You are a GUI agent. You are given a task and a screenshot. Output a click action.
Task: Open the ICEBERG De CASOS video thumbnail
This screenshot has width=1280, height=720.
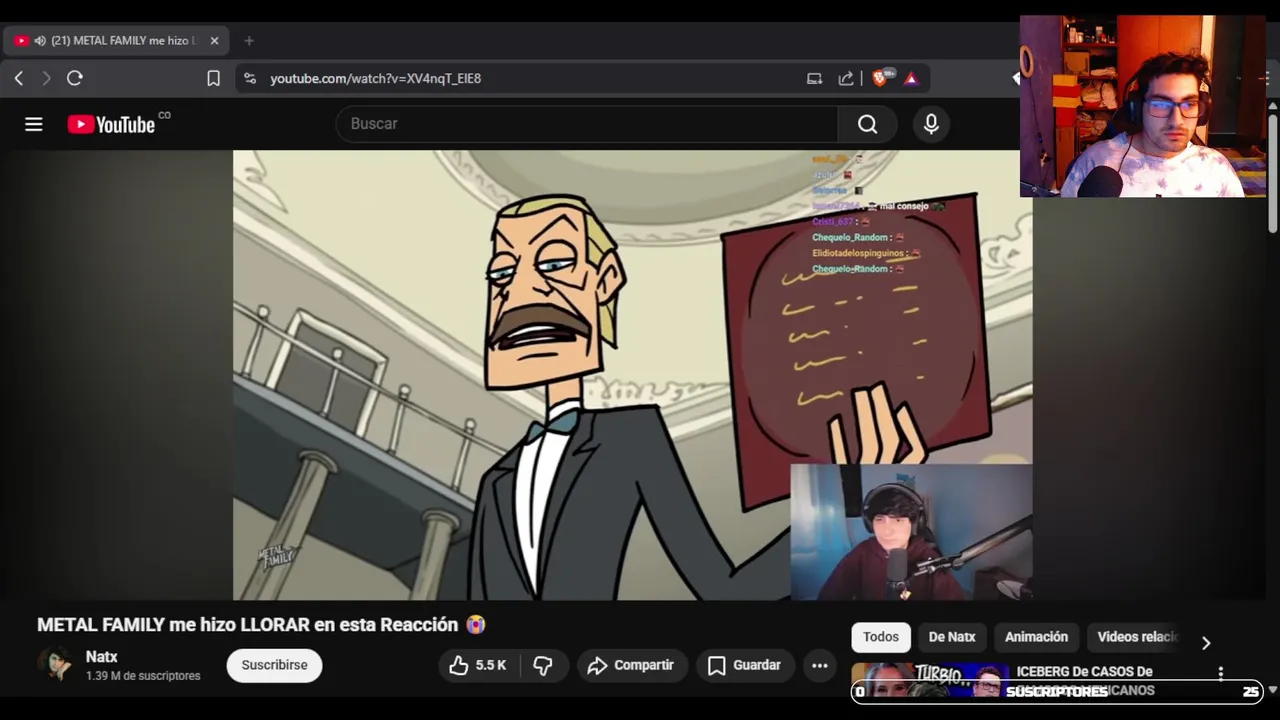(930, 680)
